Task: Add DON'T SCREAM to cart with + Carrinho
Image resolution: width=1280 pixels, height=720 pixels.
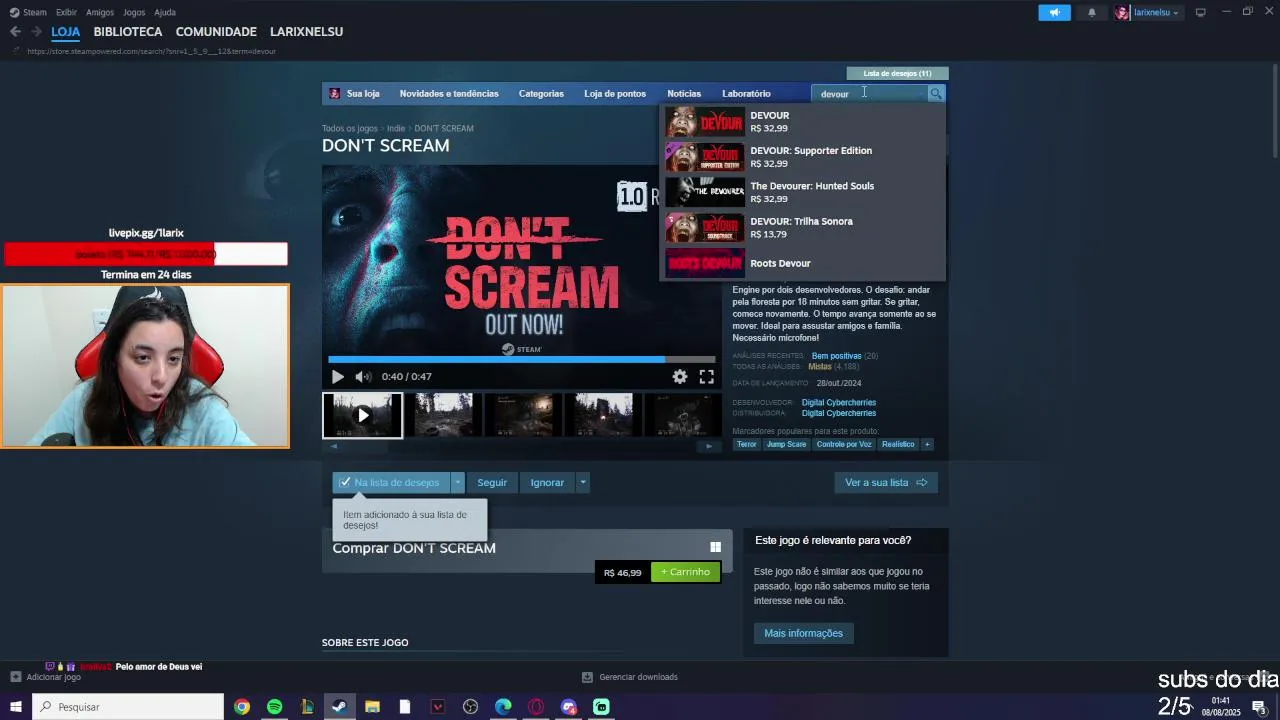Action: [685, 572]
